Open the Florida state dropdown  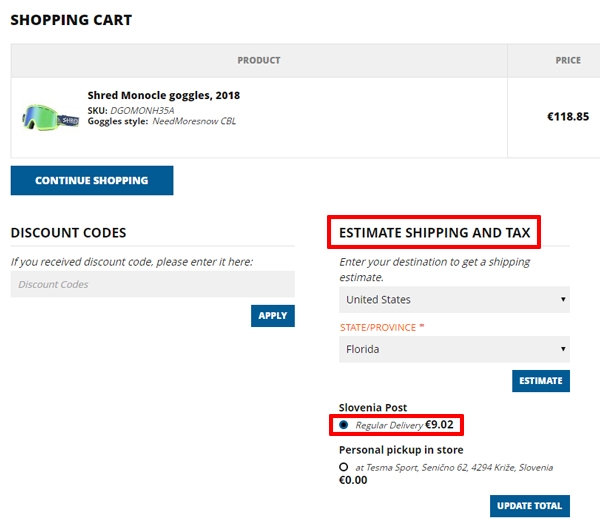[454, 349]
